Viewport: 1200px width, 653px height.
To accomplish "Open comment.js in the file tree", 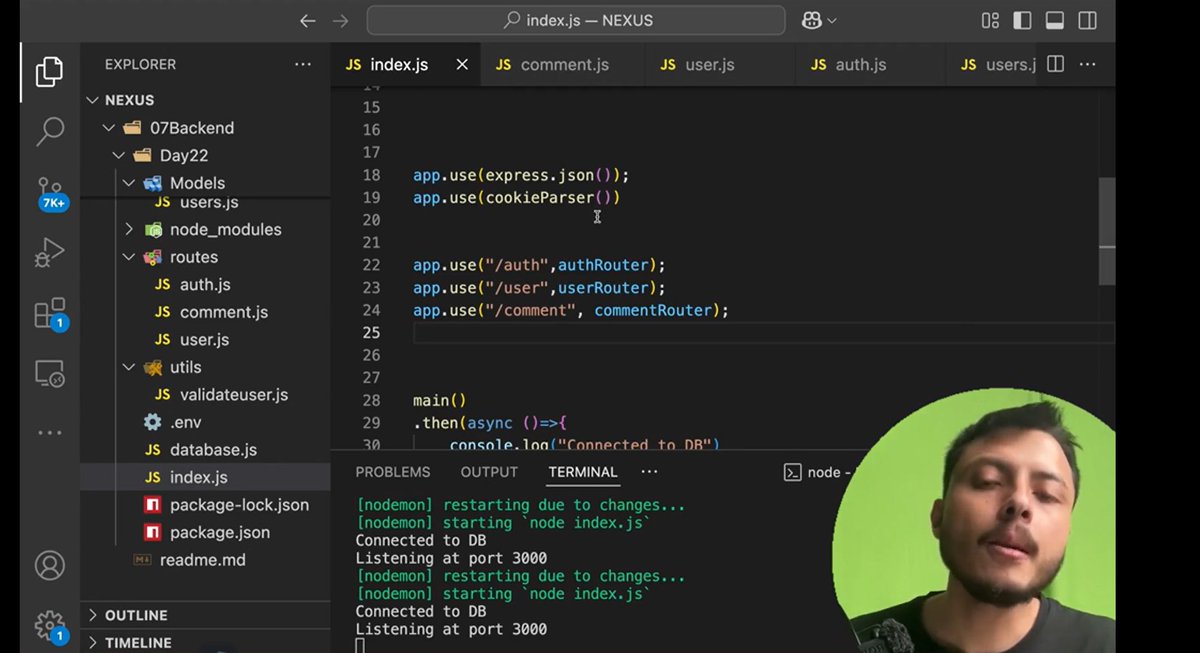I will coord(205,312).
